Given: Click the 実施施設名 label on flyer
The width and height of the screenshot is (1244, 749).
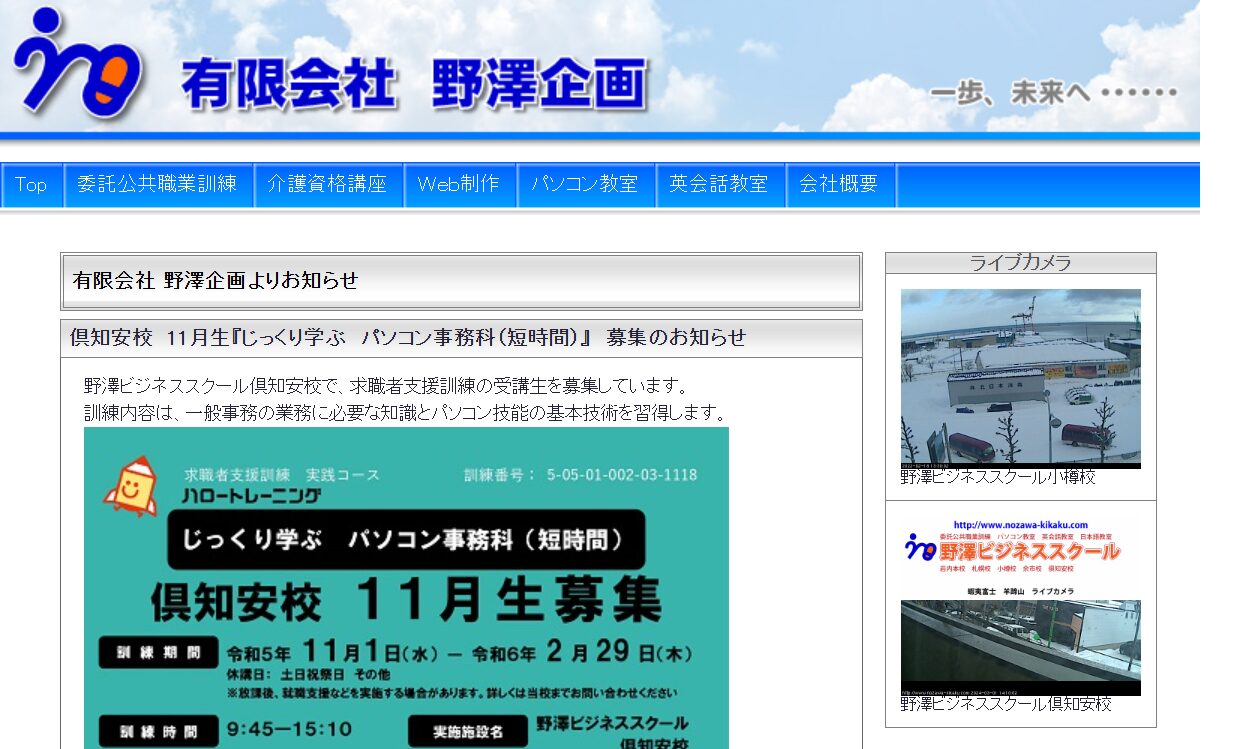Looking at the screenshot, I should coord(468,731).
